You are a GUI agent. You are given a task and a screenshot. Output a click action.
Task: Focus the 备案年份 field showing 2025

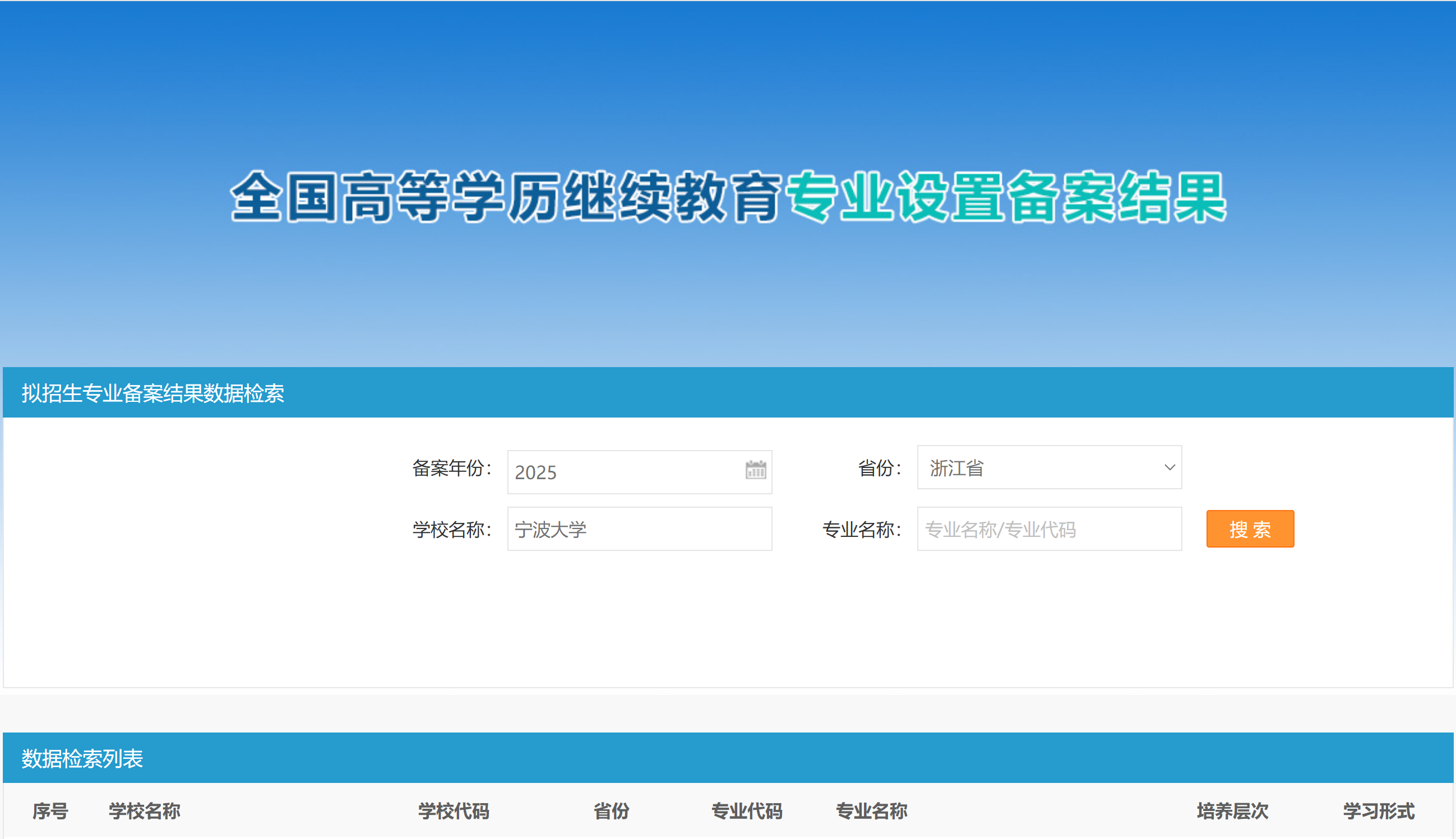(x=622, y=472)
